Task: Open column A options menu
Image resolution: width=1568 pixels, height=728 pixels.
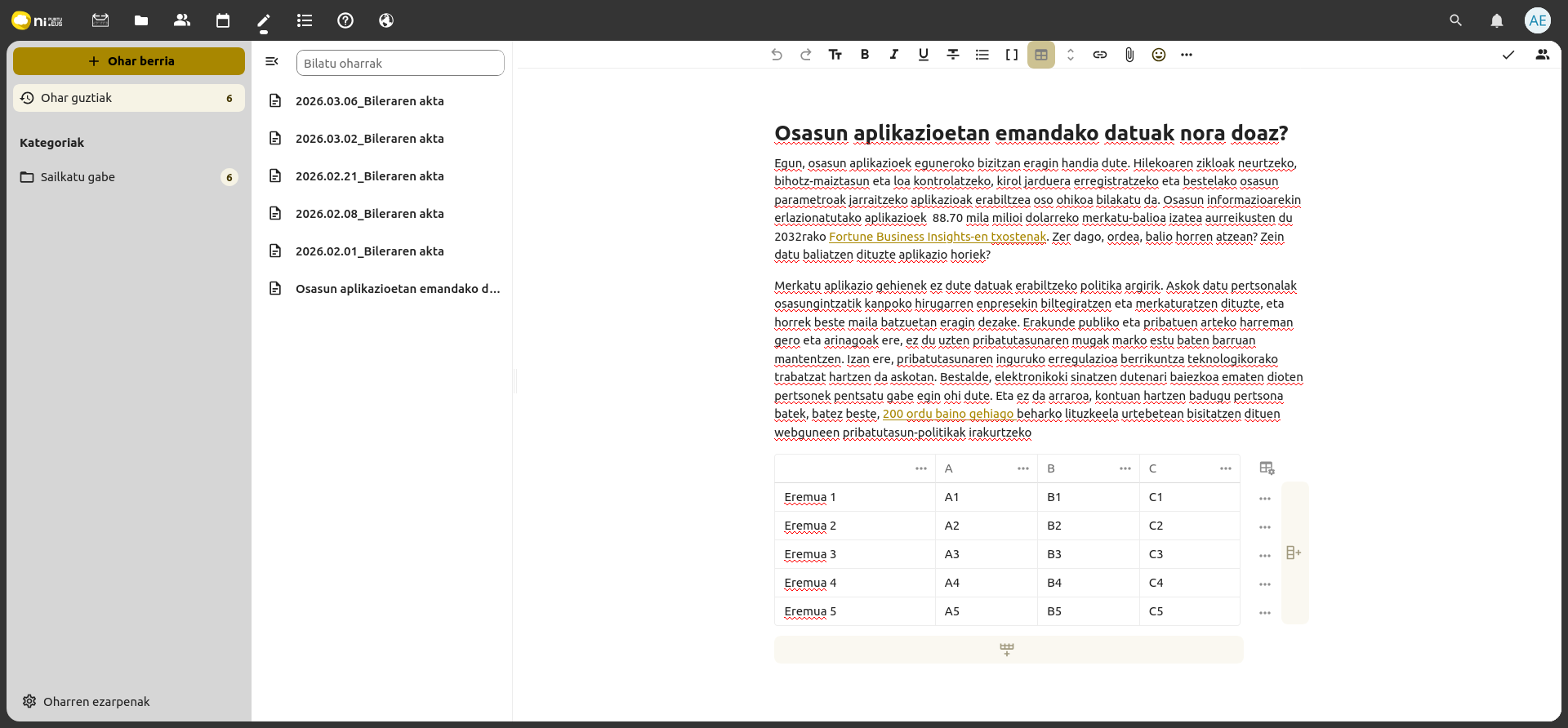Action: (1022, 468)
